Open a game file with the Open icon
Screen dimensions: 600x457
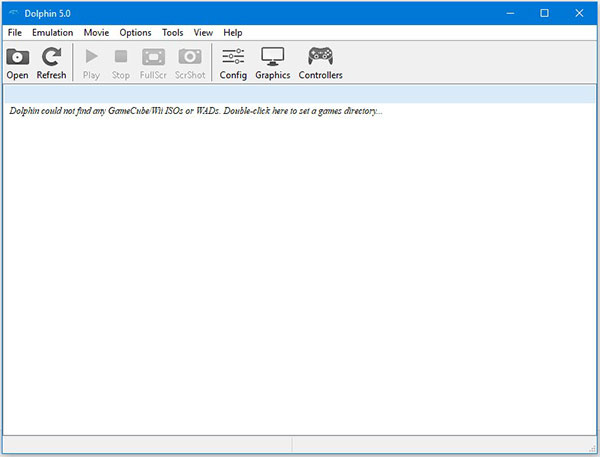[x=17, y=63]
